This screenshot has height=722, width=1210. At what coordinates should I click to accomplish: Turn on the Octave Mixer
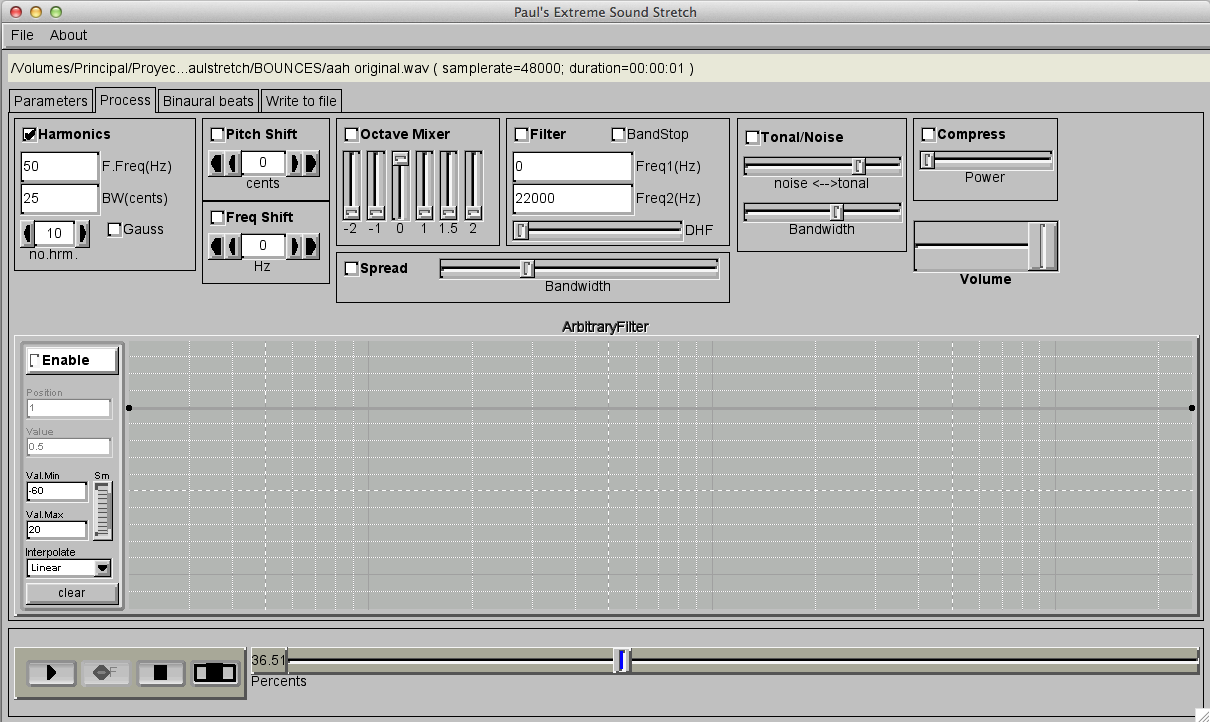352,134
